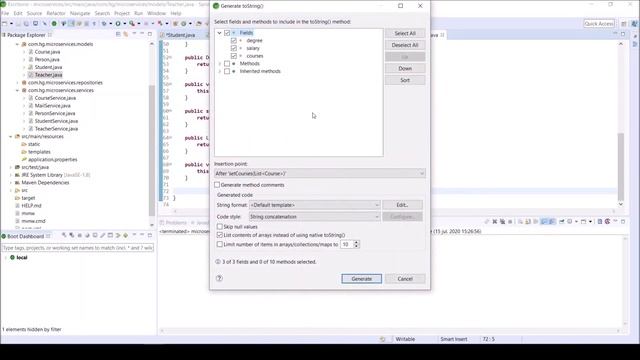640x360 pixels.
Task: Collapse com.hg.microservices.models package
Action: tap(17, 44)
